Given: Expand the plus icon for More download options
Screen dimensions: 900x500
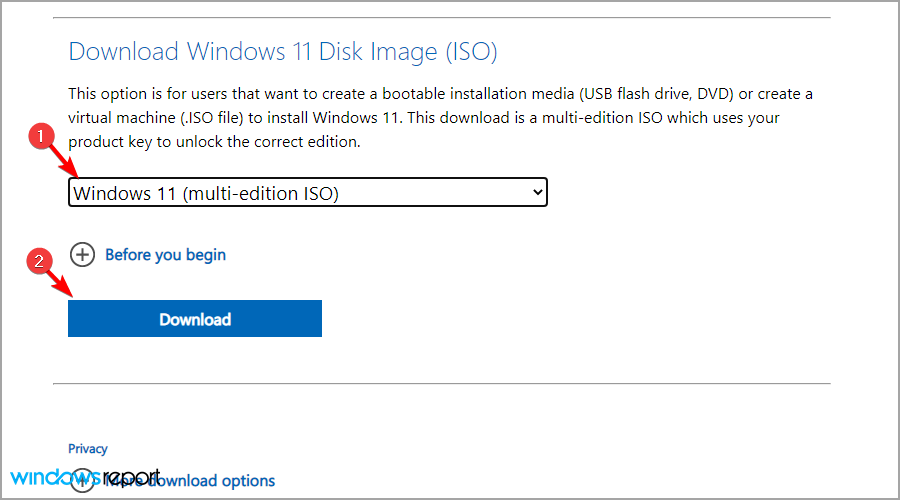Looking at the screenshot, I should point(82,482).
